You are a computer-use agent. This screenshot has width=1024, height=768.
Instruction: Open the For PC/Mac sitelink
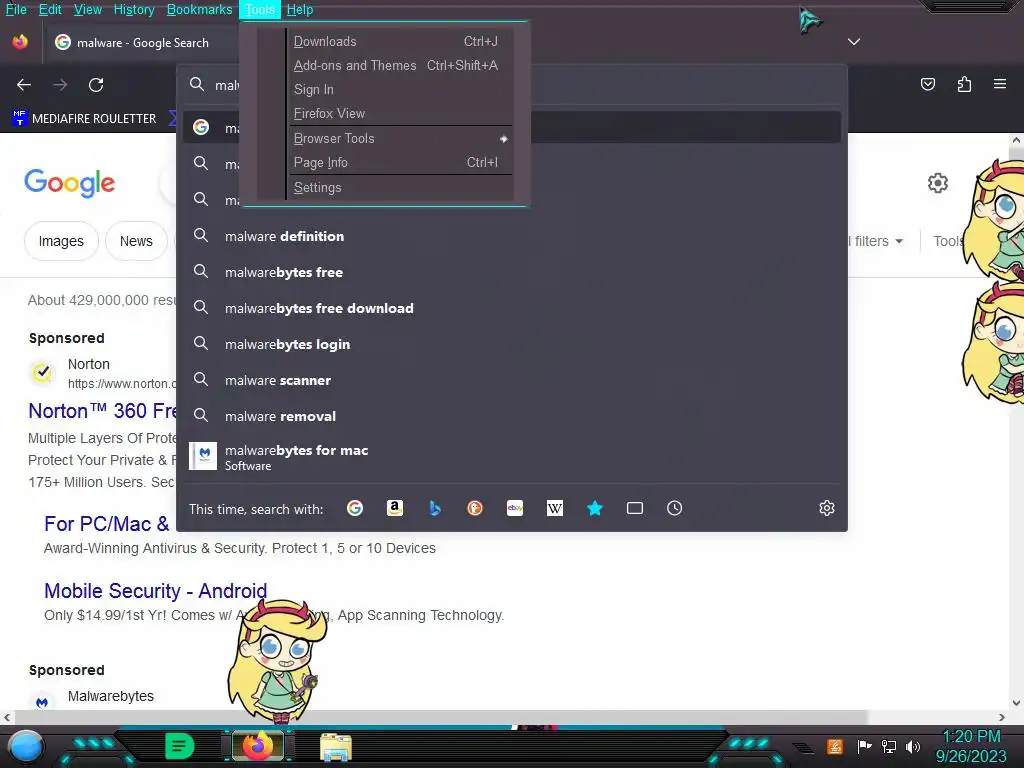coord(106,524)
